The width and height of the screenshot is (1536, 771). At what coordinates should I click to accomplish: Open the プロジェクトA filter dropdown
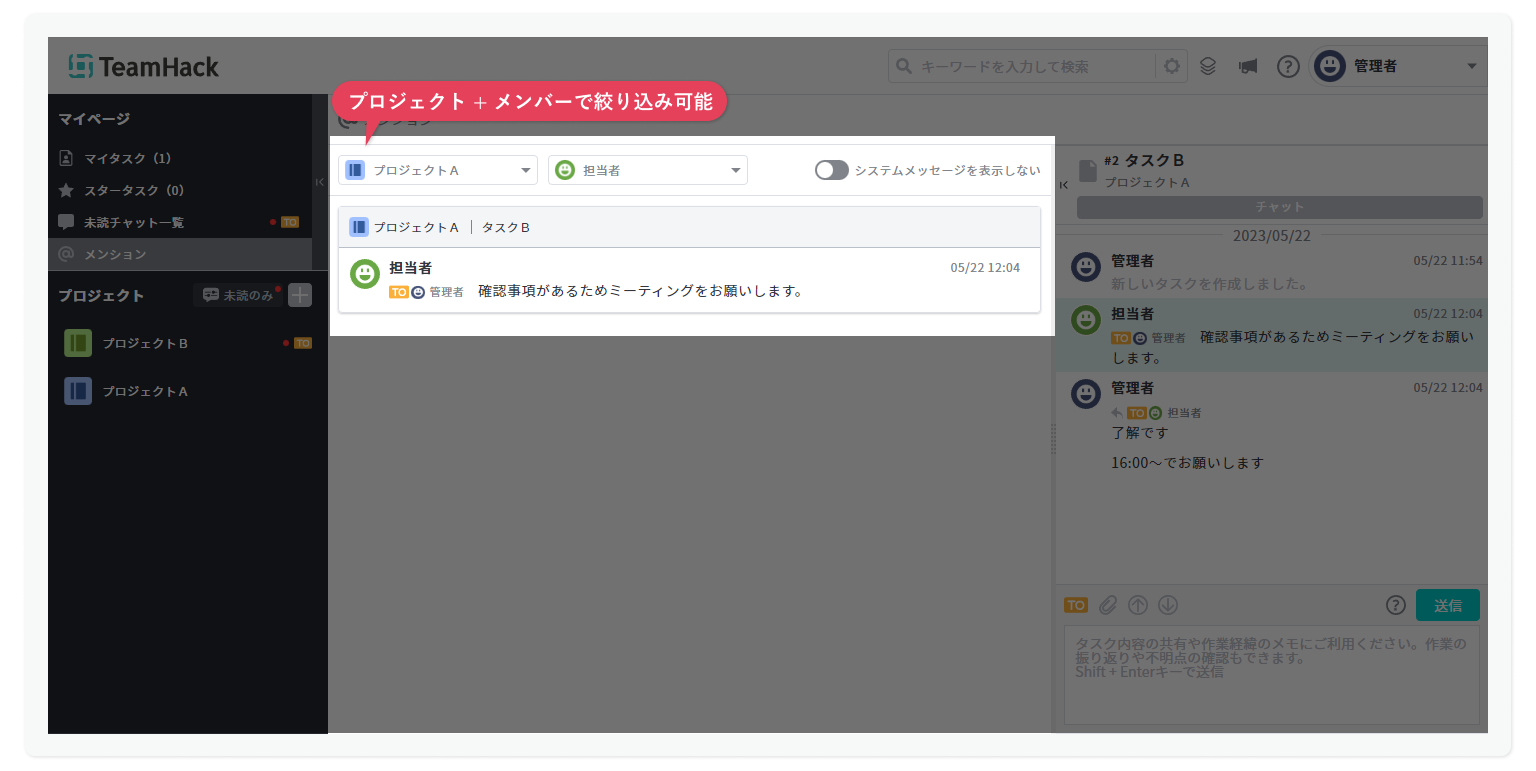(x=438, y=170)
